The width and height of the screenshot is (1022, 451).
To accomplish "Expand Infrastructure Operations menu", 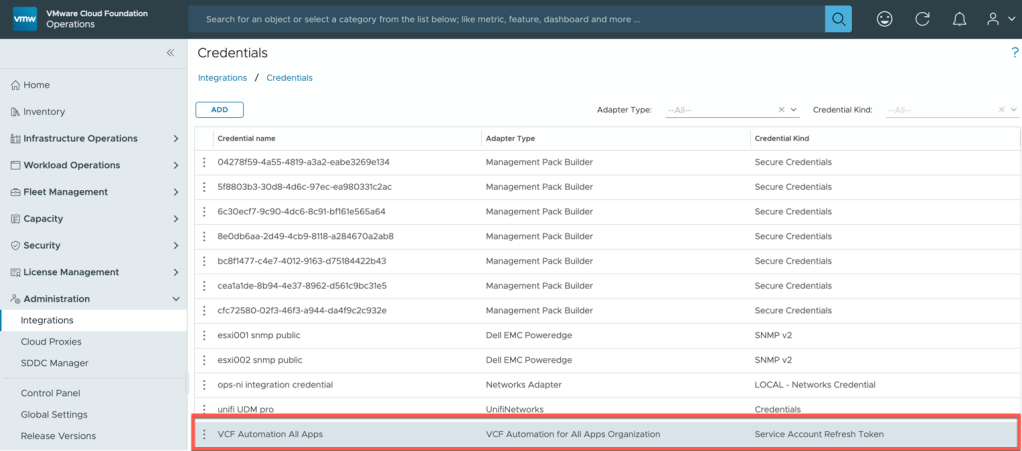I will (176, 138).
